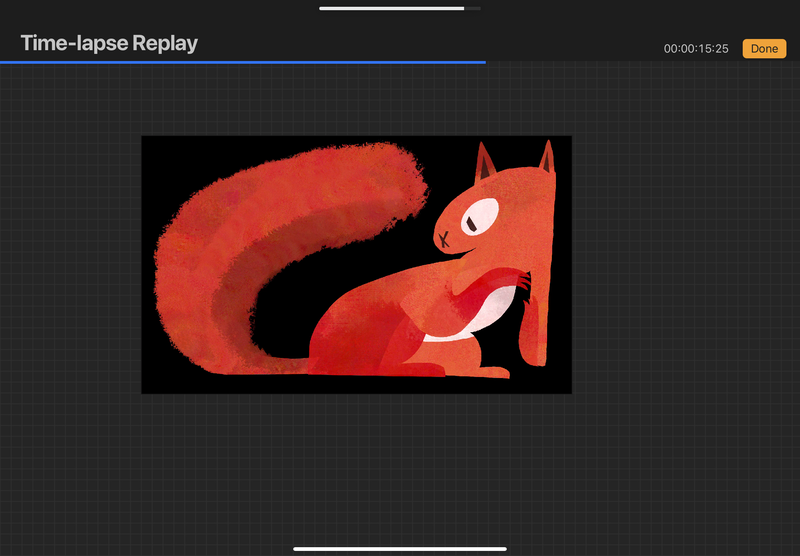Click the 00:00:15:25 timestamp readout
This screenshot has width=800, height=556.
(695, 49)
